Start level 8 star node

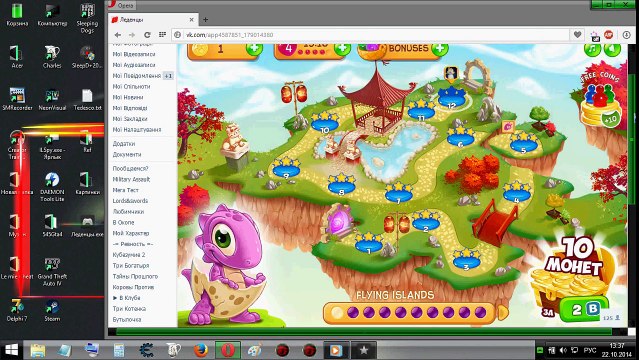342,184
